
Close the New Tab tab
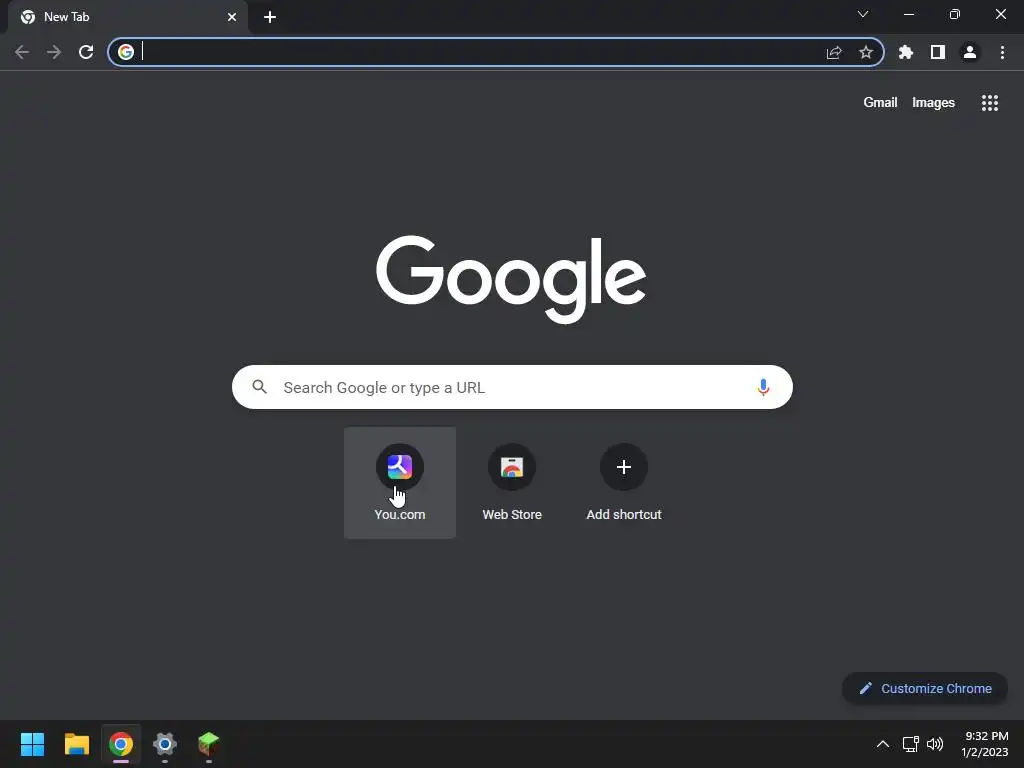pos(232,17)
